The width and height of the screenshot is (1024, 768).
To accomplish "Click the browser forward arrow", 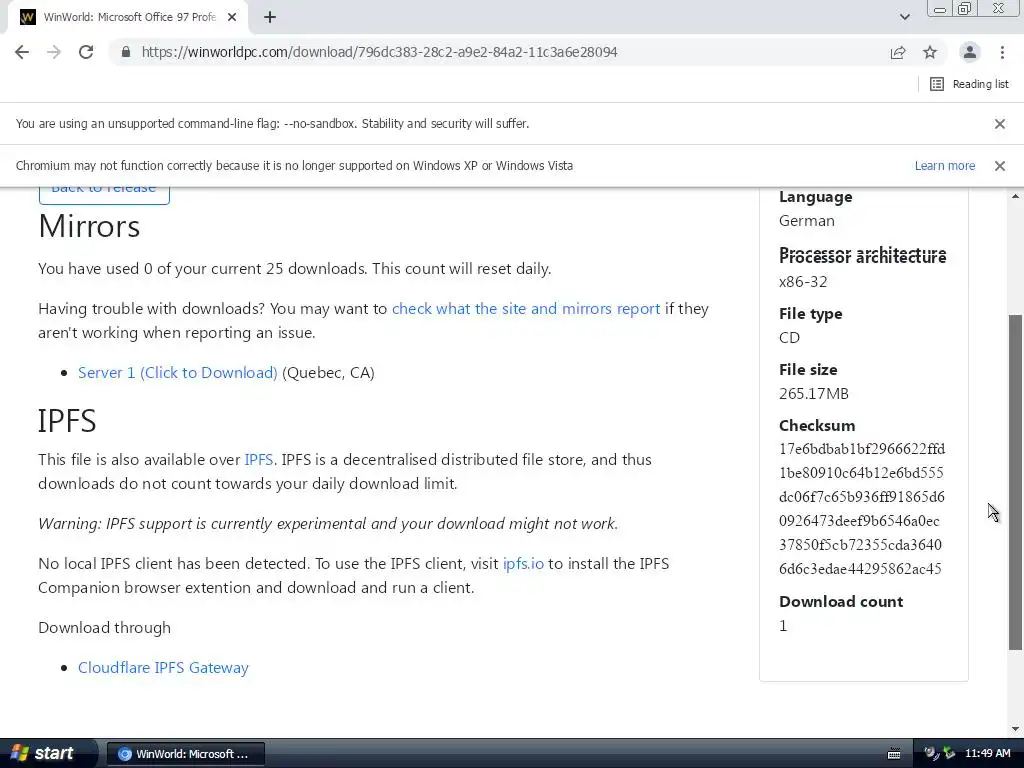I will pos(54,52).
